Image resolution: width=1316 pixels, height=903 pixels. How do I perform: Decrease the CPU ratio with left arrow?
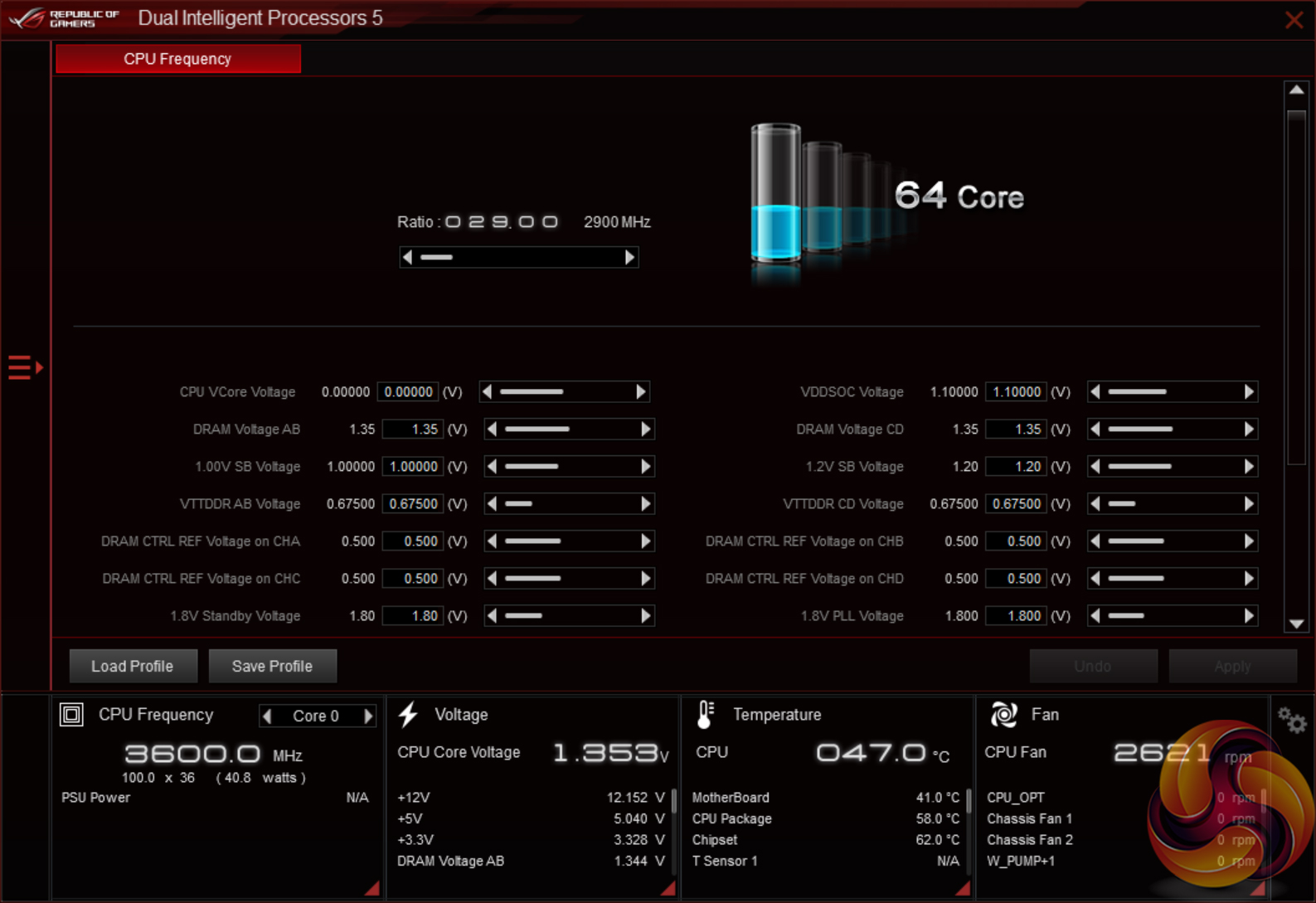coord(407,257)
